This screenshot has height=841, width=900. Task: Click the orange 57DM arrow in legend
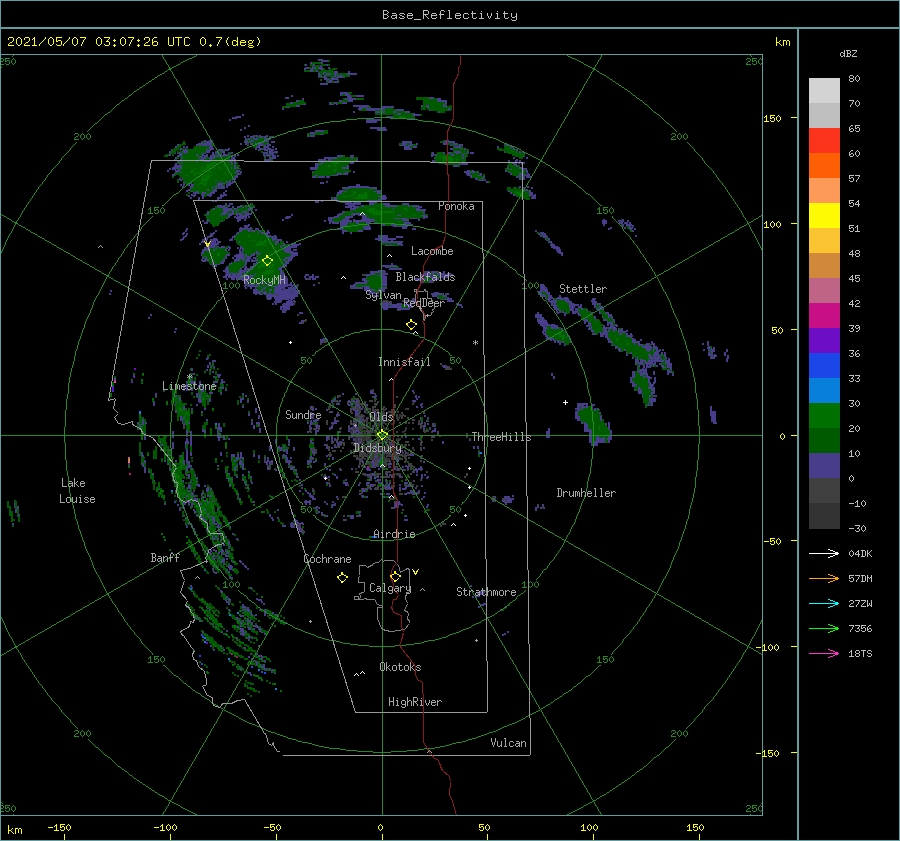tap(824, 579)
